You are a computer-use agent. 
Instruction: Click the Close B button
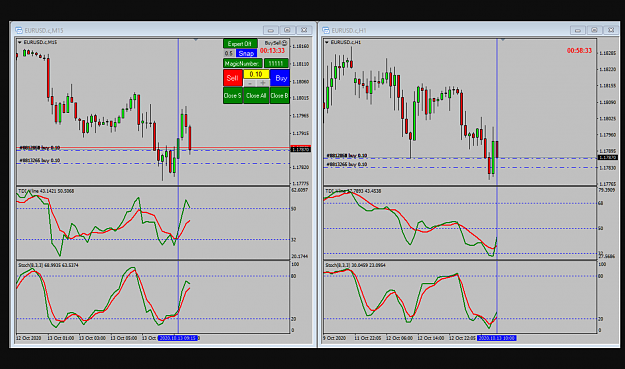click(x=279, y=96)
